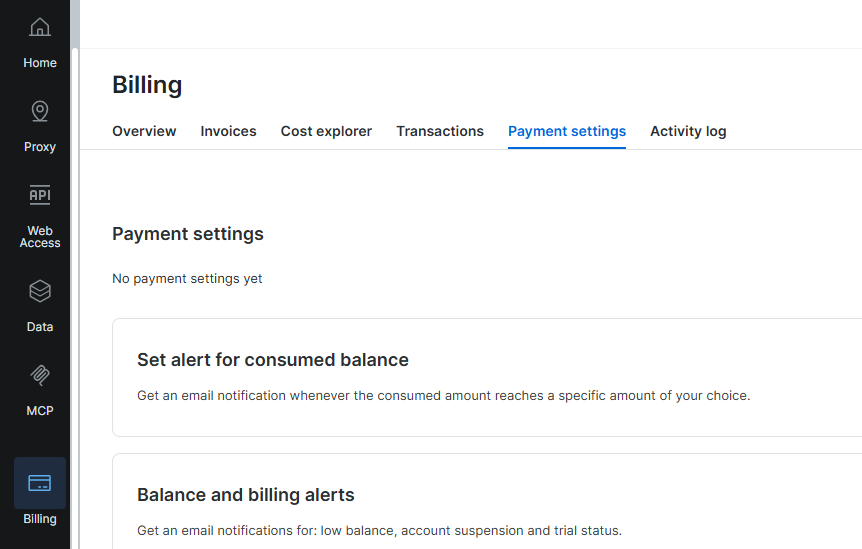Open the Data layers icon
862x549 pixels.
(40, 291)
